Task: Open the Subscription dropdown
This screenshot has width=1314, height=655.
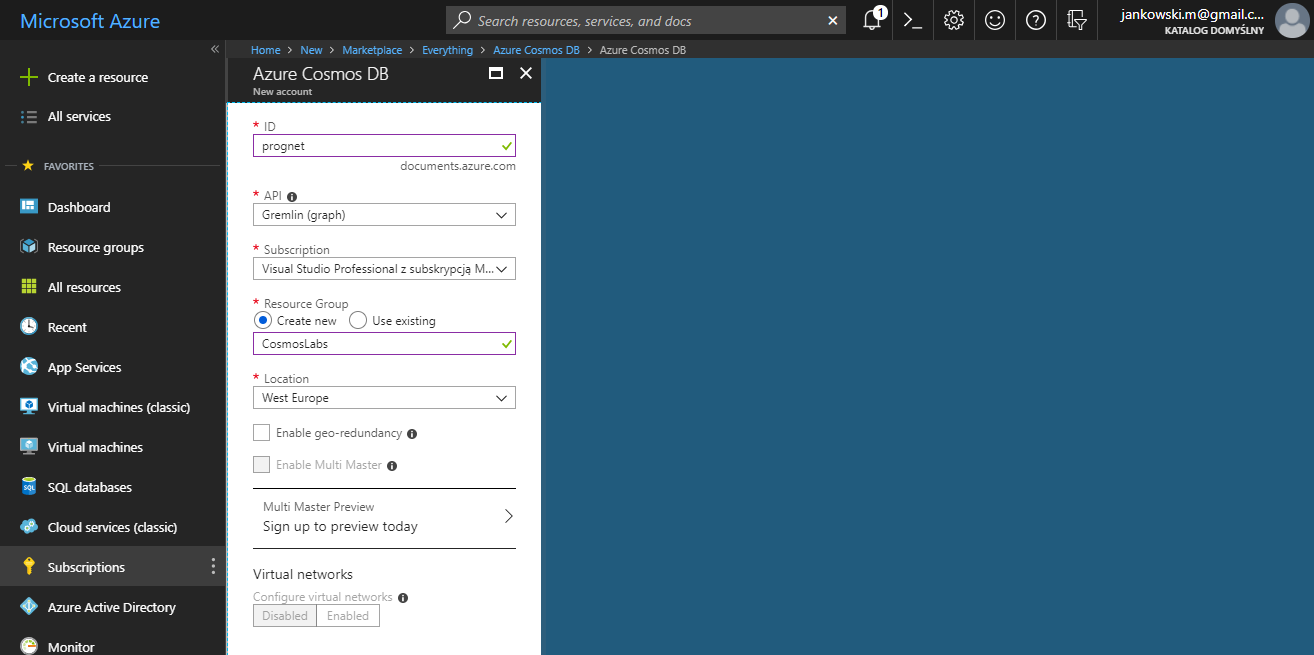Action: click(384, 268)
